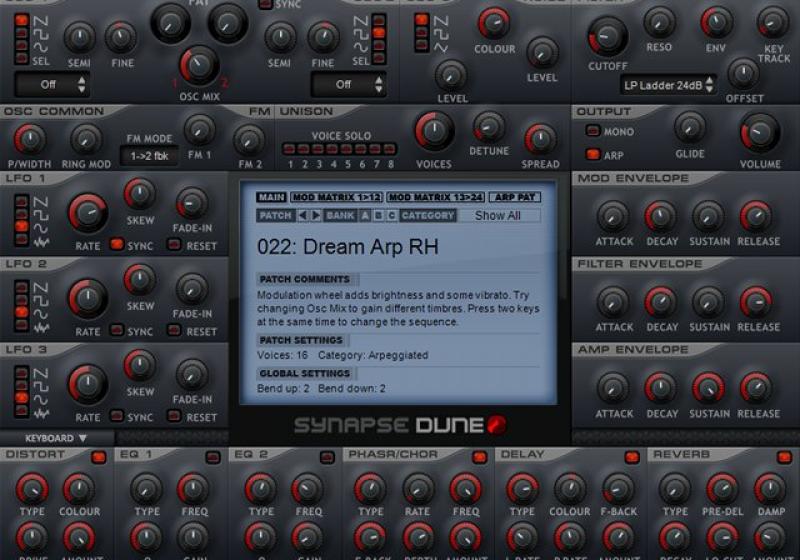The height and width of the screenshot is (560, 800).
Task: Click the BANK button
Action: pyautogui.click(x=340, y=215)
